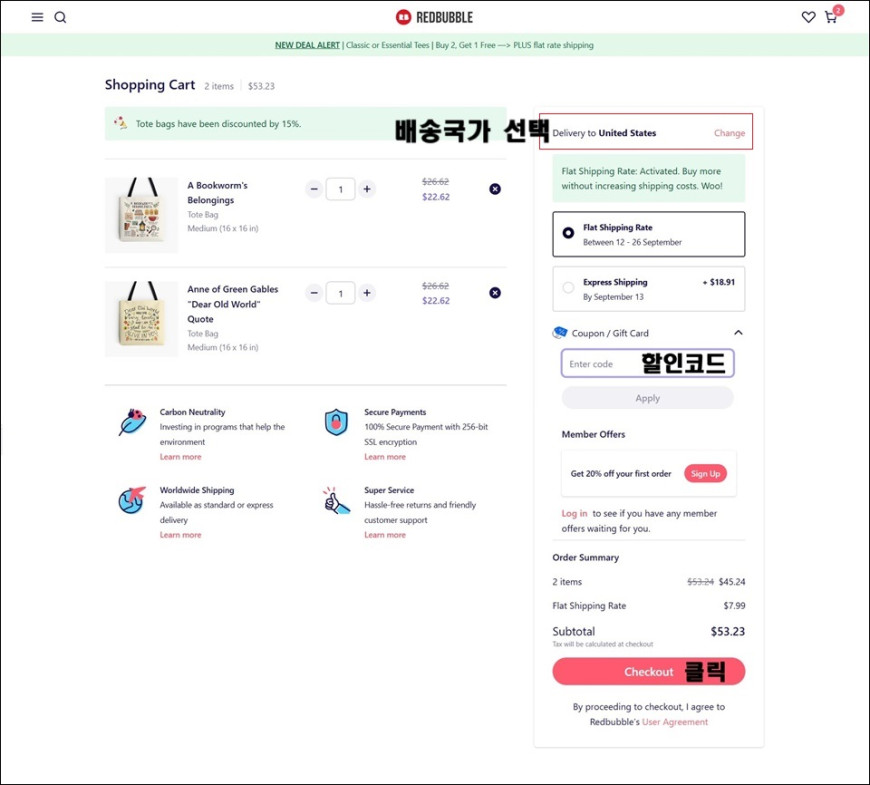The height and width of the screenshot is (785, 870).
Task: Remove A Bookworm's Belongings from cart
Action: tap(495, 189)
